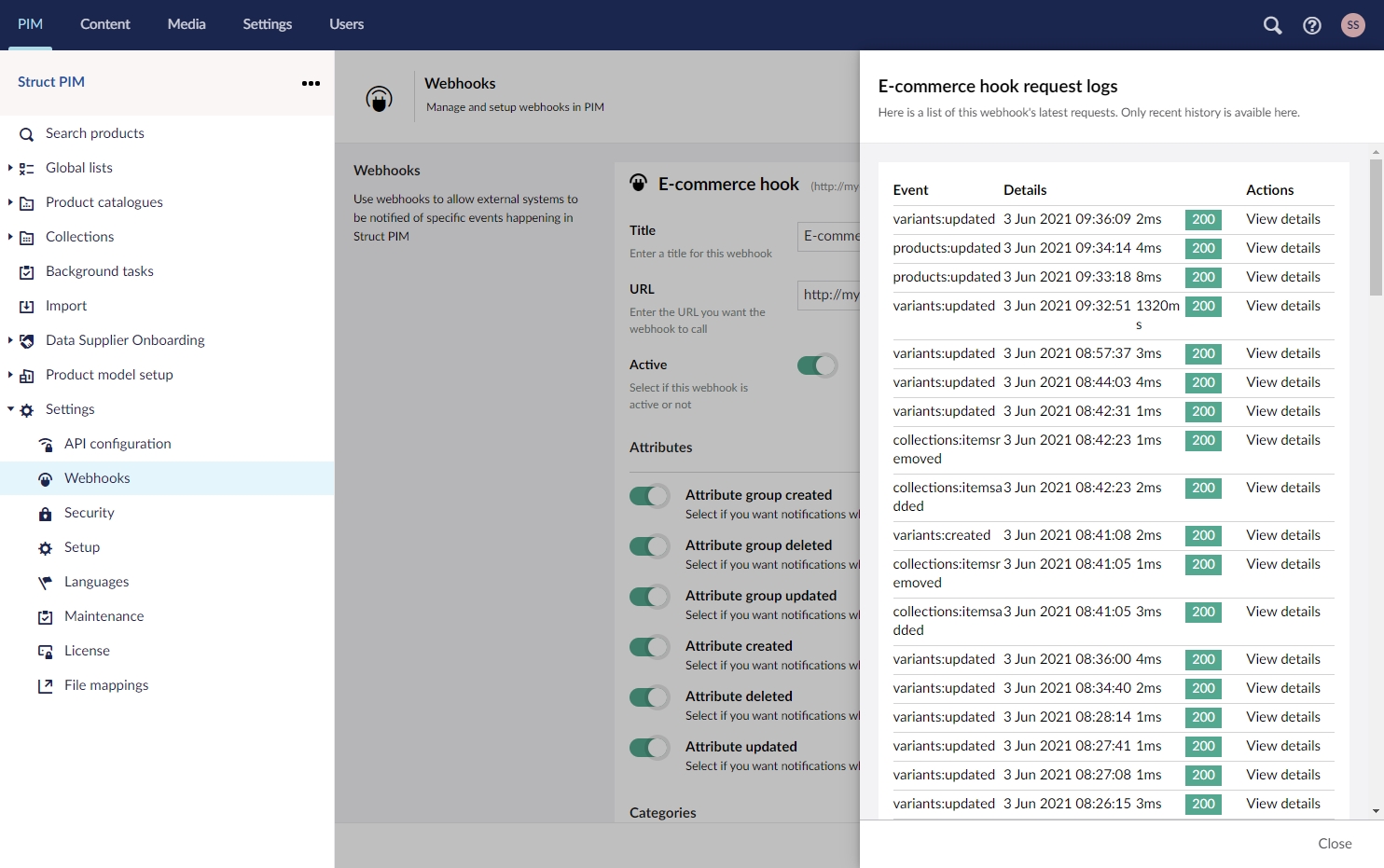The width and height of the screenshot is (1384, 868).
Task: Toggle Attribute deleted notifications
Action: click(649, 697)
